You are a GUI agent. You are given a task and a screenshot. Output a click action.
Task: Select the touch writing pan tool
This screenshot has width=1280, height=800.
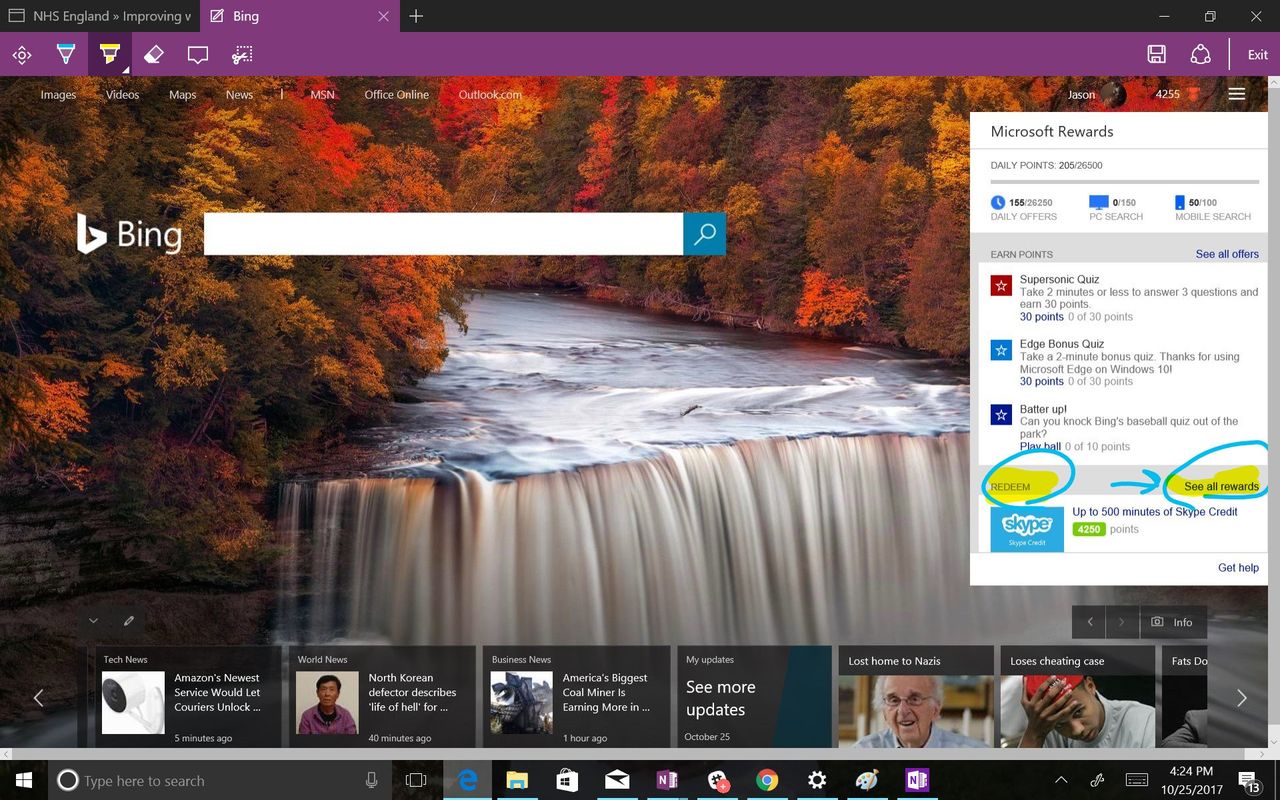click(x=22, y=55)
